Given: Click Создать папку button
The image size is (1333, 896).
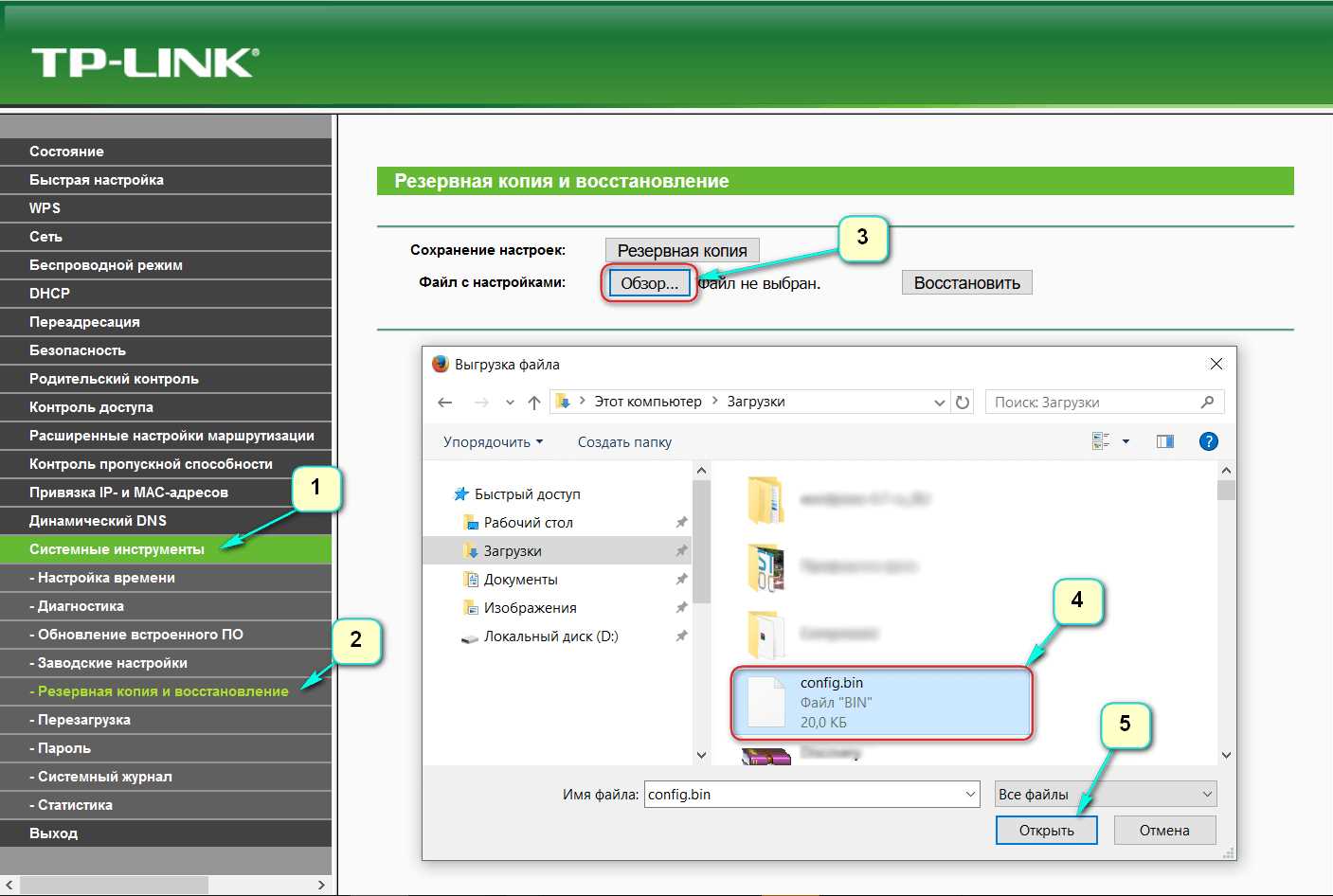Looking at the screenshot, I should pyautogui.click(x=624, y=442).
